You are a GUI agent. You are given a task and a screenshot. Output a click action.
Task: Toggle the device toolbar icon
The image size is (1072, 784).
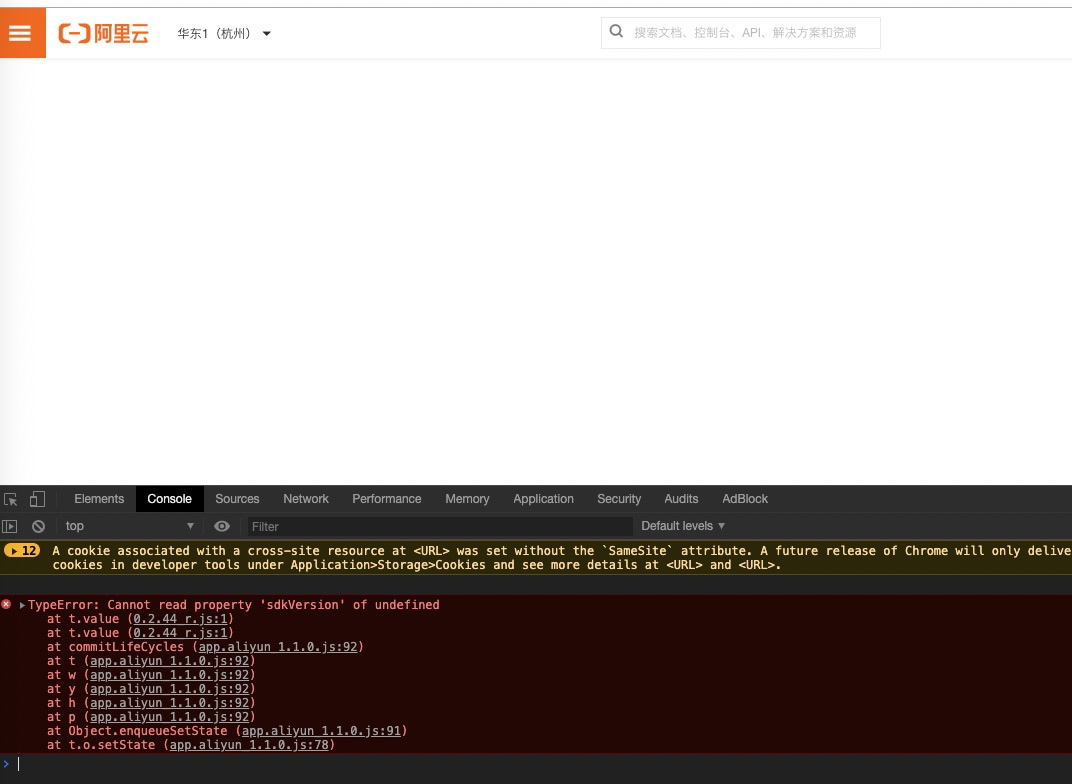pyautogui.click(x=37, y=498)
